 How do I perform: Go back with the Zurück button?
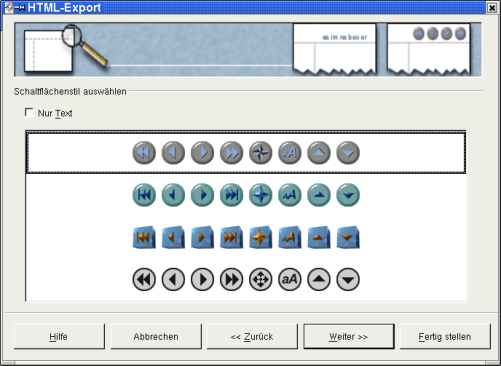pos(252,337)
